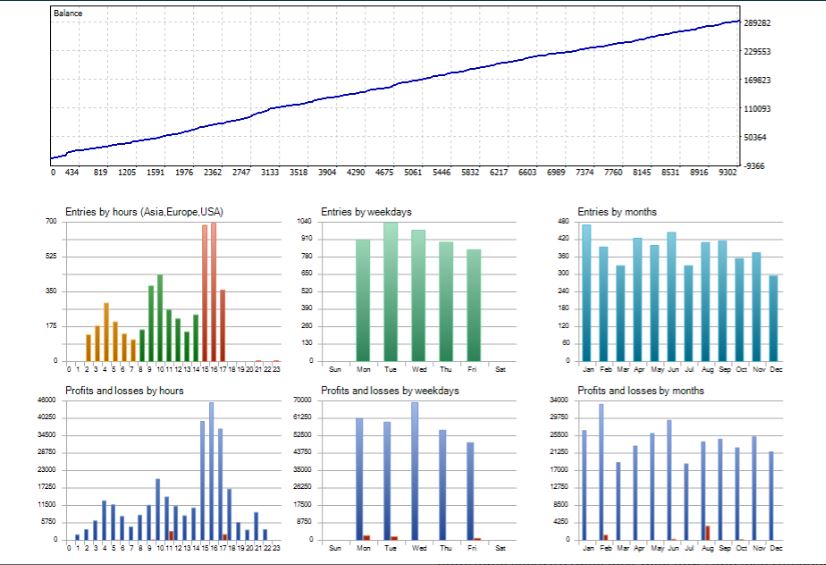This screenshot has width=826, height=565.
Task: Select the Feb profit bar in Profits by months
Action: (x=601, y=472)
